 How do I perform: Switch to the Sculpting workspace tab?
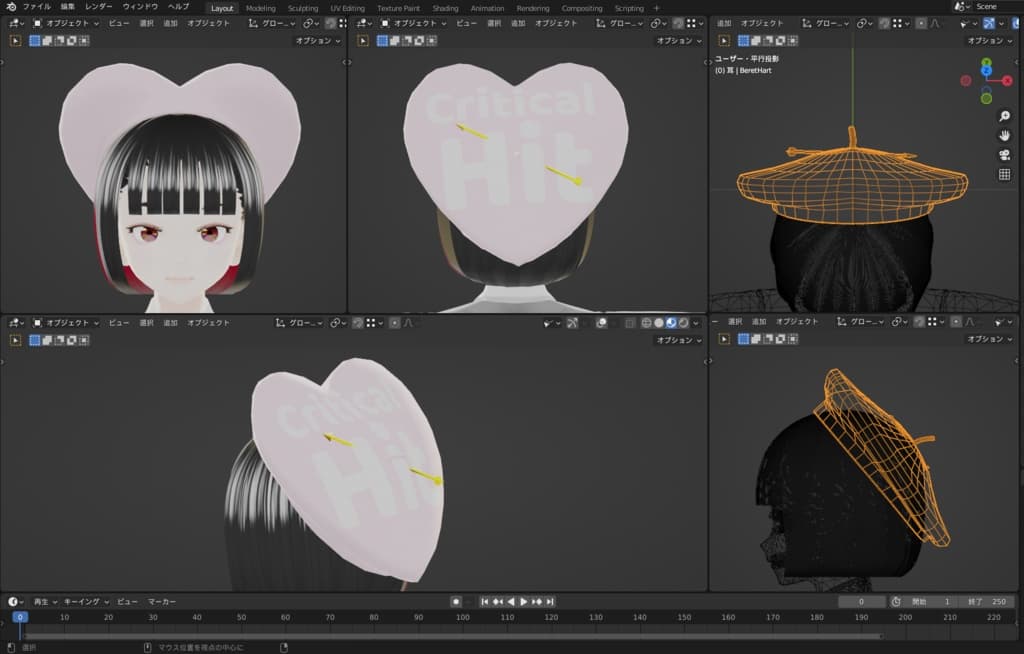click(303, 8)
